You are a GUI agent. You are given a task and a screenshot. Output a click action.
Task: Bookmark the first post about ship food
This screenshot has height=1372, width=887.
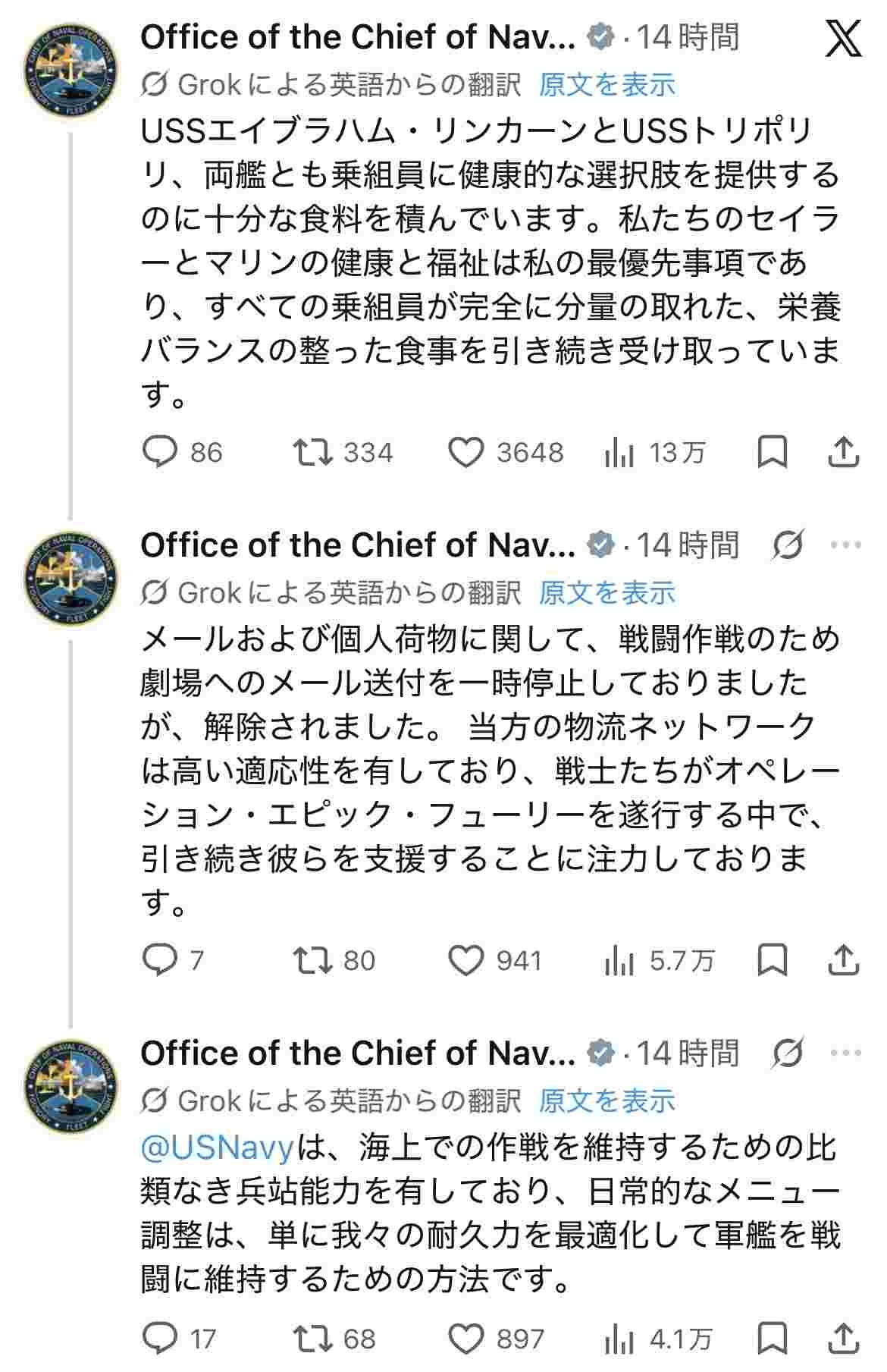point(772,452)
